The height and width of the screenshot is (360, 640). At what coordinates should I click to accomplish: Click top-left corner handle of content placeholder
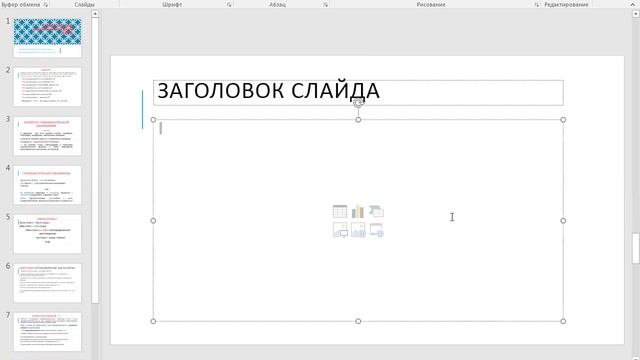153,120
